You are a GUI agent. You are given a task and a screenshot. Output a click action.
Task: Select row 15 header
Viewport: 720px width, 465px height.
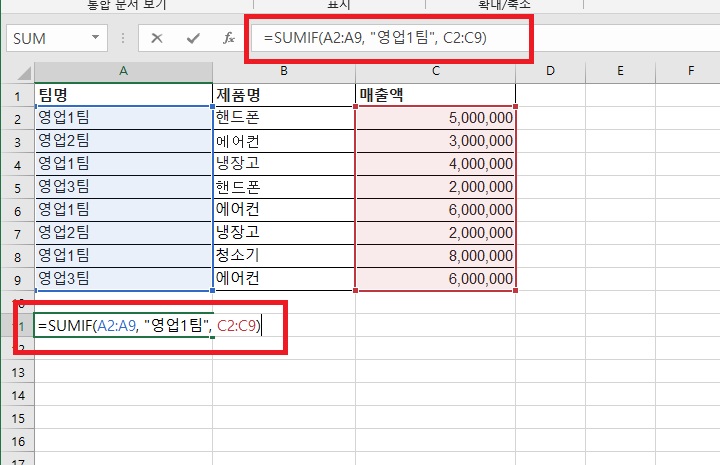[x=17, y=418]
